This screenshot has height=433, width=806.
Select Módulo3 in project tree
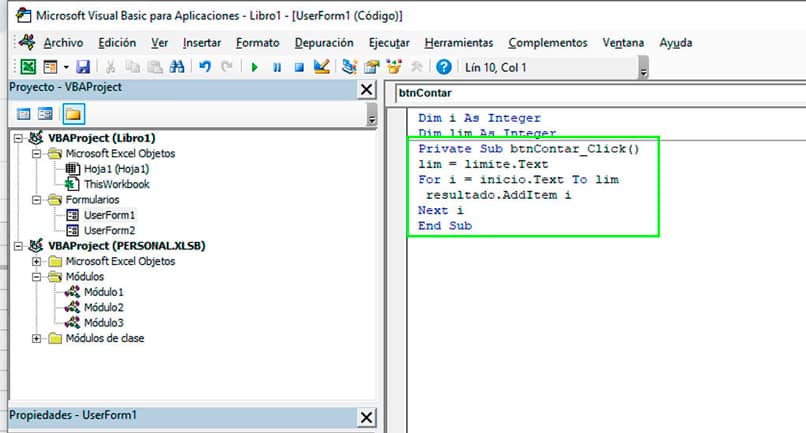[x=104, y=323]
